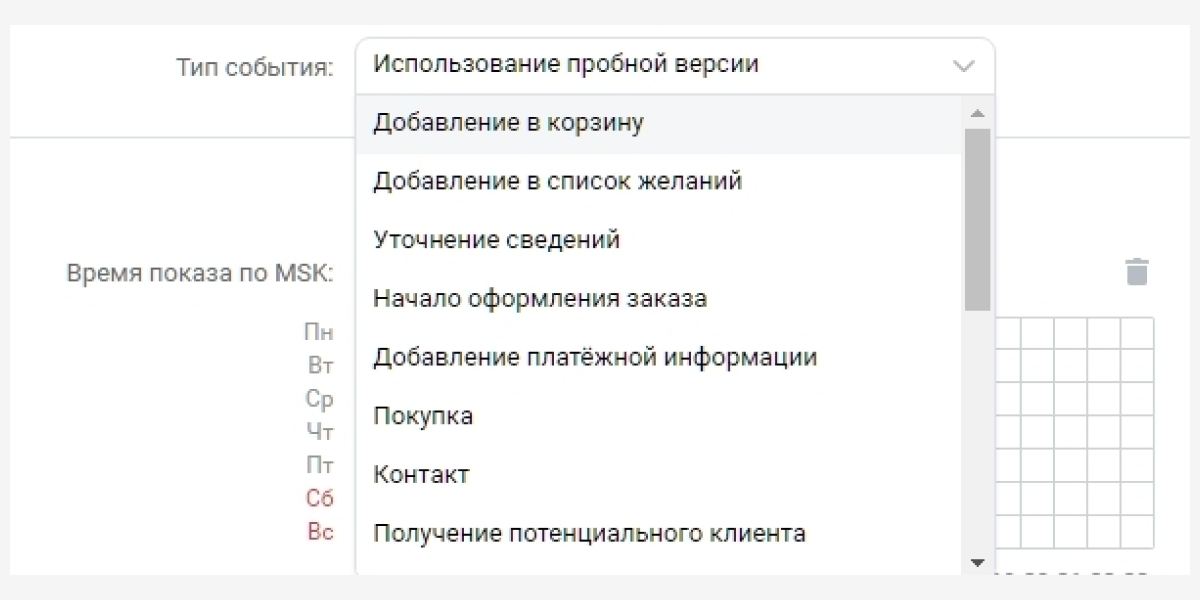Viewport: 1200px width, 600px height.
Task: Select 'Контакт' event type
Action: coord(421,475)
